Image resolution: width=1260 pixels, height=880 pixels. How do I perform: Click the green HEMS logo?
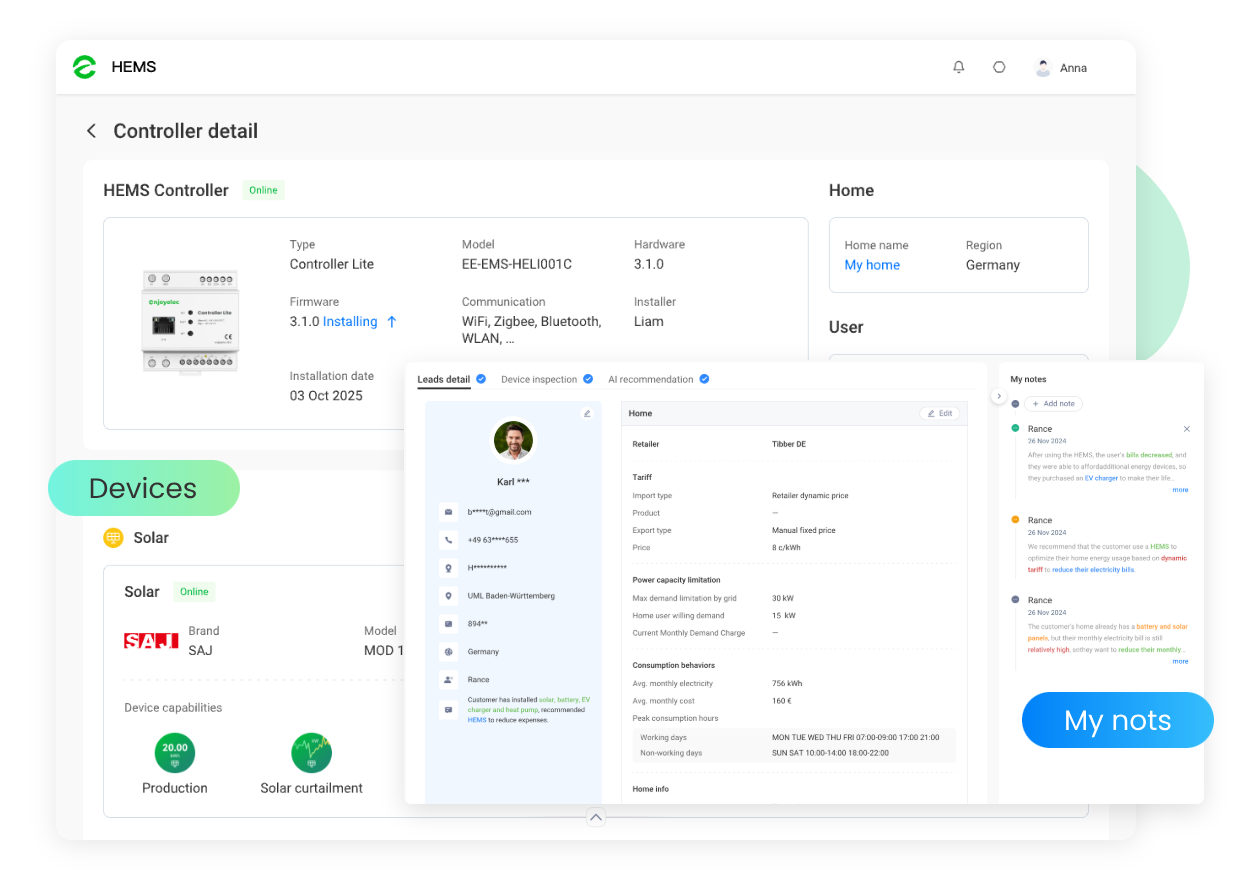coord(85,67)
